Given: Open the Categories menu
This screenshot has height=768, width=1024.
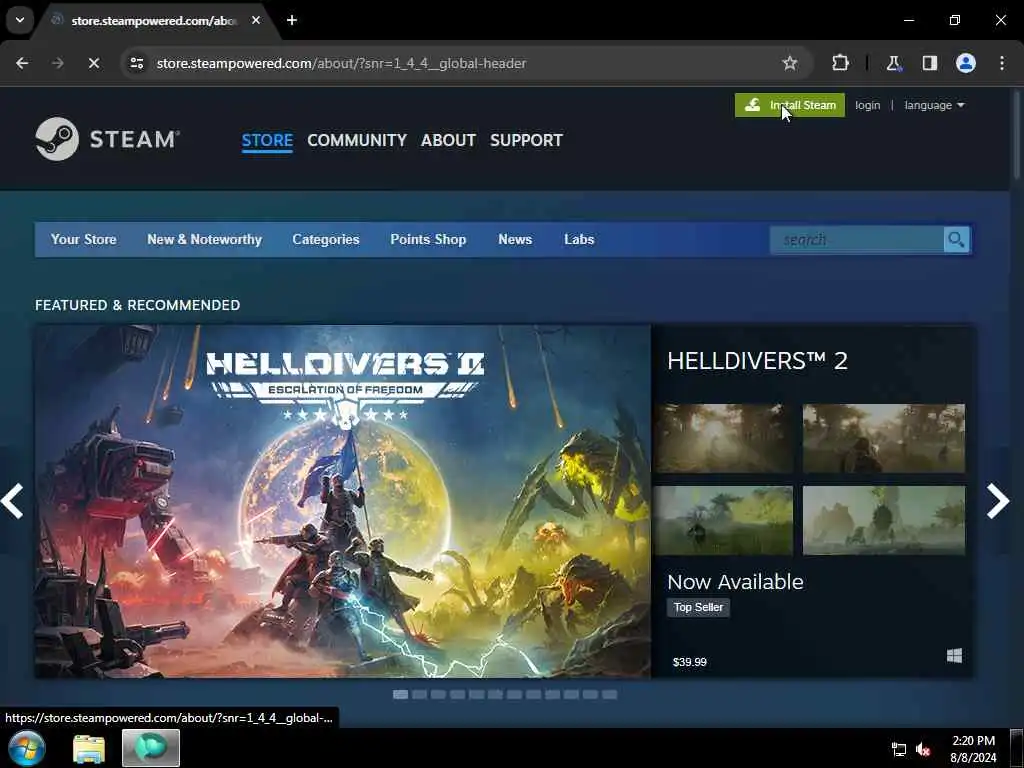Looking at the screenshot, I should 326,240.
